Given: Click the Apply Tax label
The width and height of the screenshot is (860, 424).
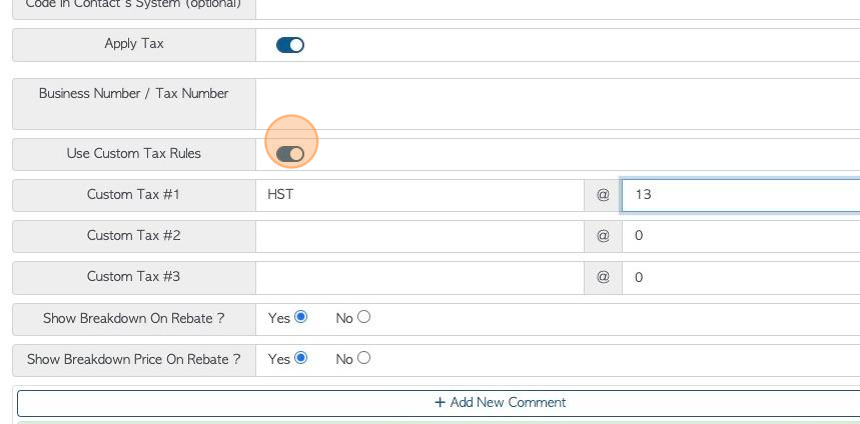Looking at the screenshot, I should click(134, 44).
